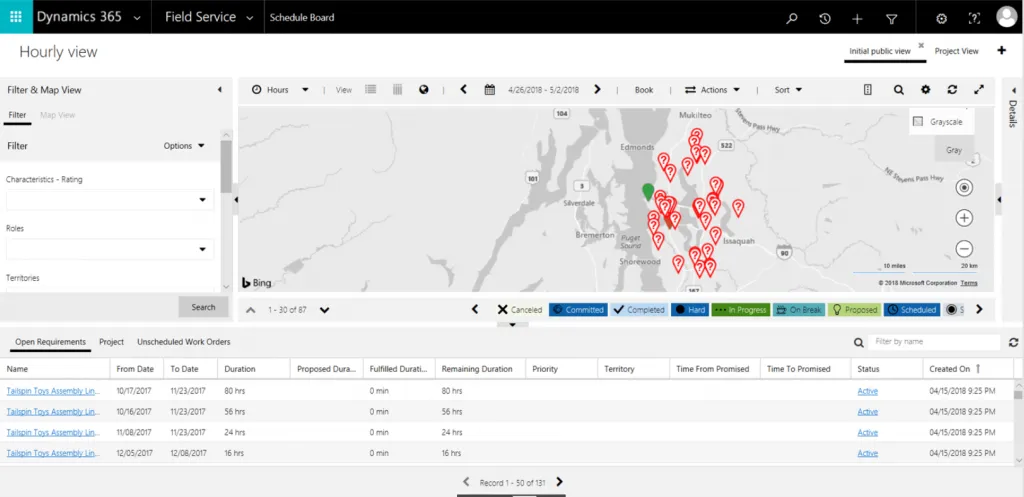Image resolution: width=1024 pixels, height=497 pixels.
Task: Click the plus quick create icon in top bar
Action: coord(857,18)
